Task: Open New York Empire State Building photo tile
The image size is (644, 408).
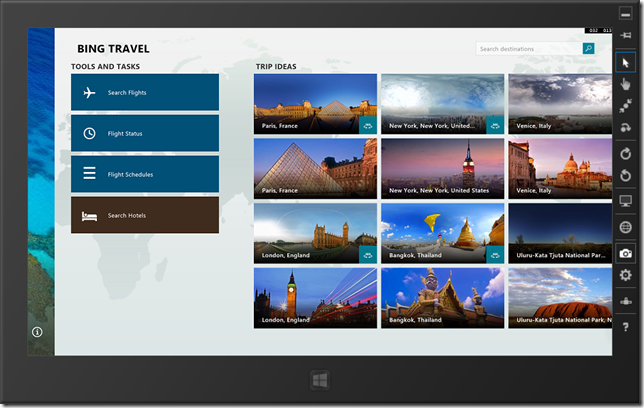Action: click(442, 168)
